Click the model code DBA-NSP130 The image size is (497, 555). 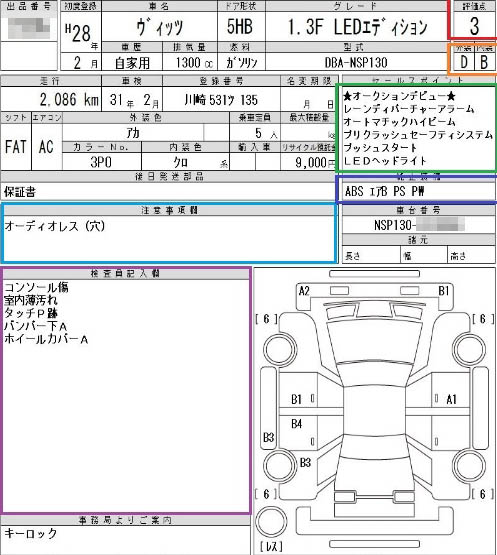pos(356,63)
